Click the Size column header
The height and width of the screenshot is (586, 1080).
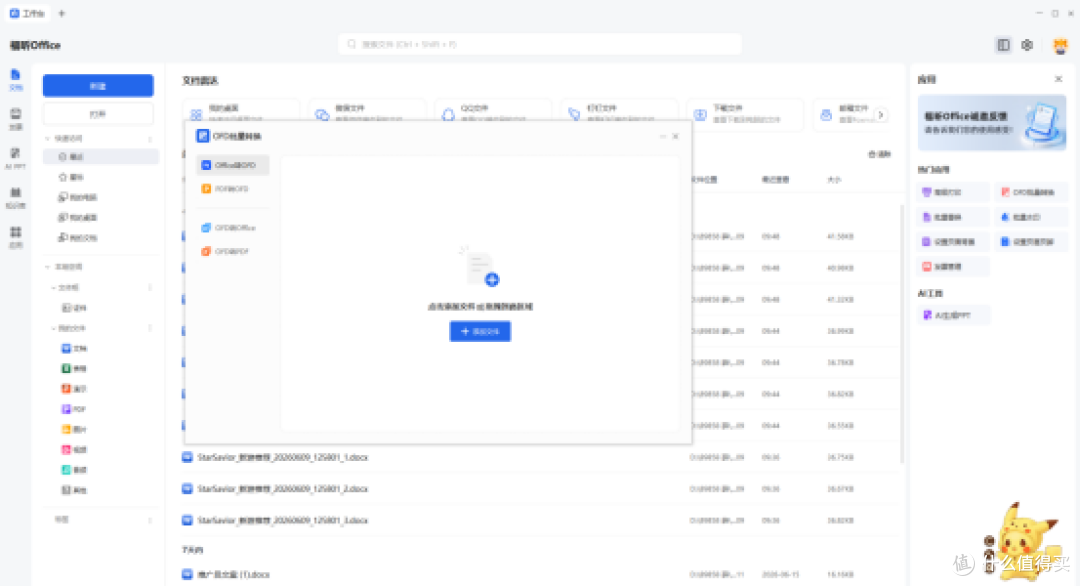point(833,180)
